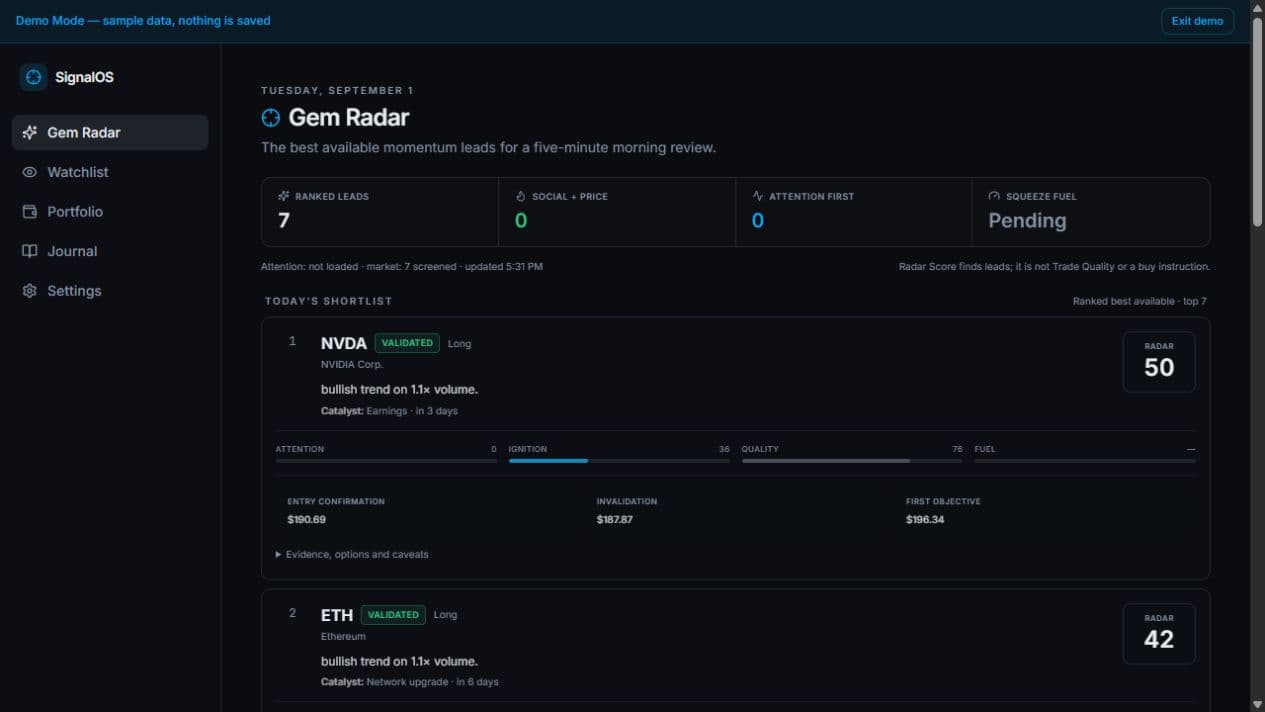Click the attention not loaded status line
Viewport: 1265px width, 712px height.
(402, 267)
